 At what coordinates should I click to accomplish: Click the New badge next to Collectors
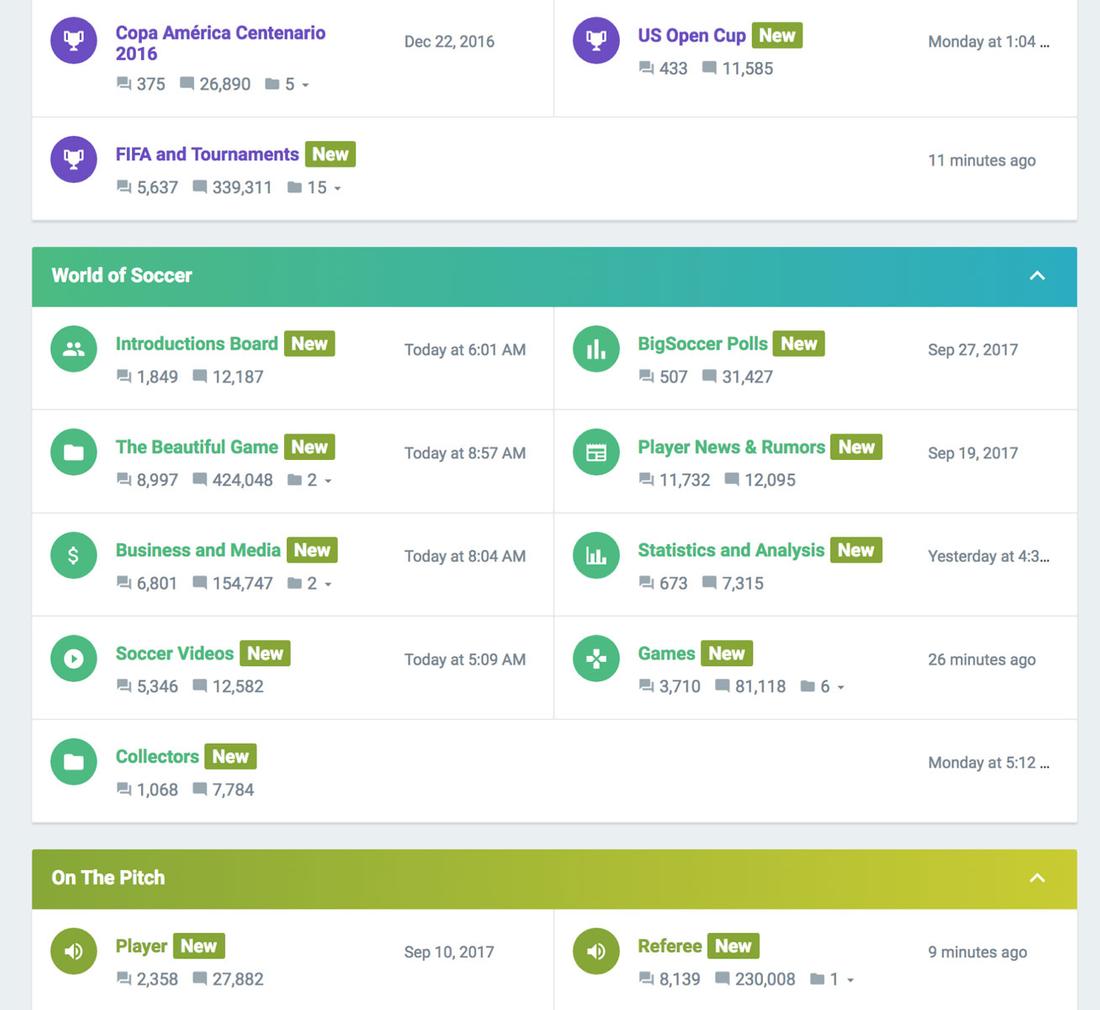[x=230, y=757]
